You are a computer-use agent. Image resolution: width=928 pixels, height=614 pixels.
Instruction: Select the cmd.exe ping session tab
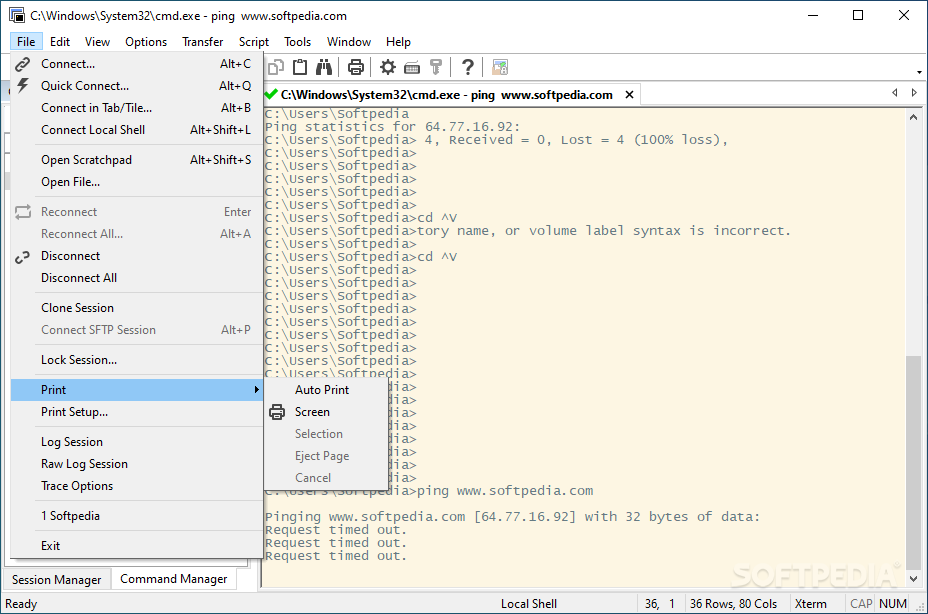[447, 95]
